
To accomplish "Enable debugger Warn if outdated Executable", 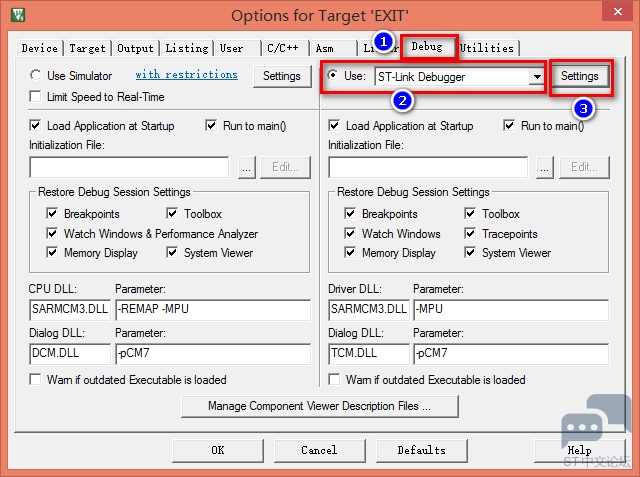I will [334, 379].
